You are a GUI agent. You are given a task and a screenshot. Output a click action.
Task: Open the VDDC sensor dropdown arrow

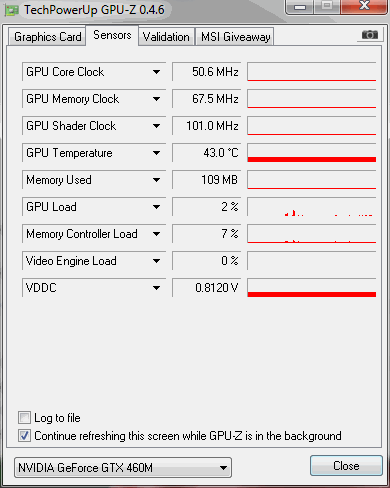(x=156, y=288)
